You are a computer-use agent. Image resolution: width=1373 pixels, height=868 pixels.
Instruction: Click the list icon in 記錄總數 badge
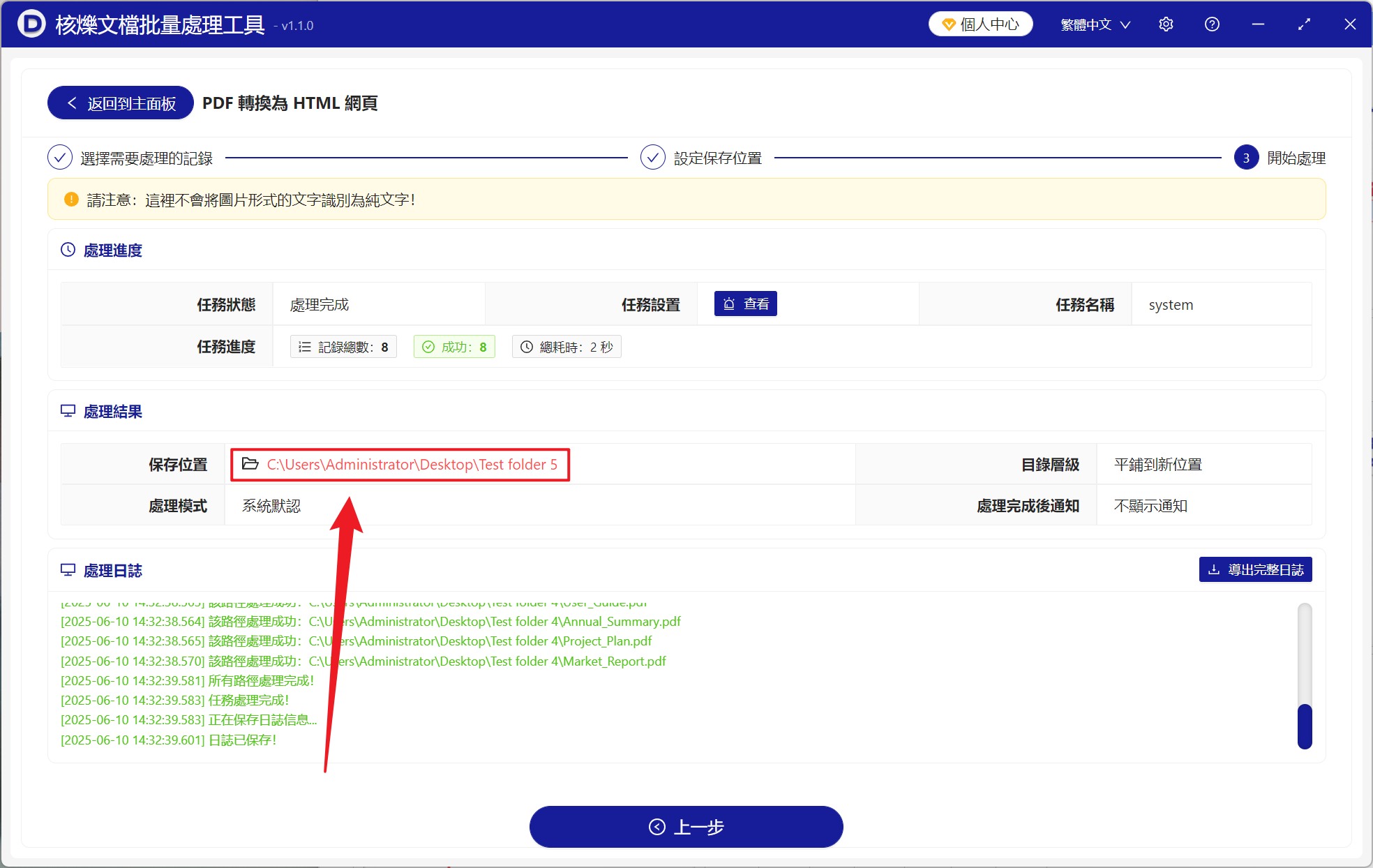[x=304, y=346]
